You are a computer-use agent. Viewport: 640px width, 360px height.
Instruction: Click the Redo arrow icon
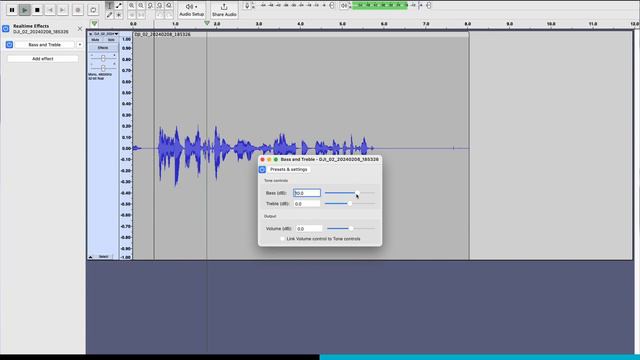click(x=169, y=15)
